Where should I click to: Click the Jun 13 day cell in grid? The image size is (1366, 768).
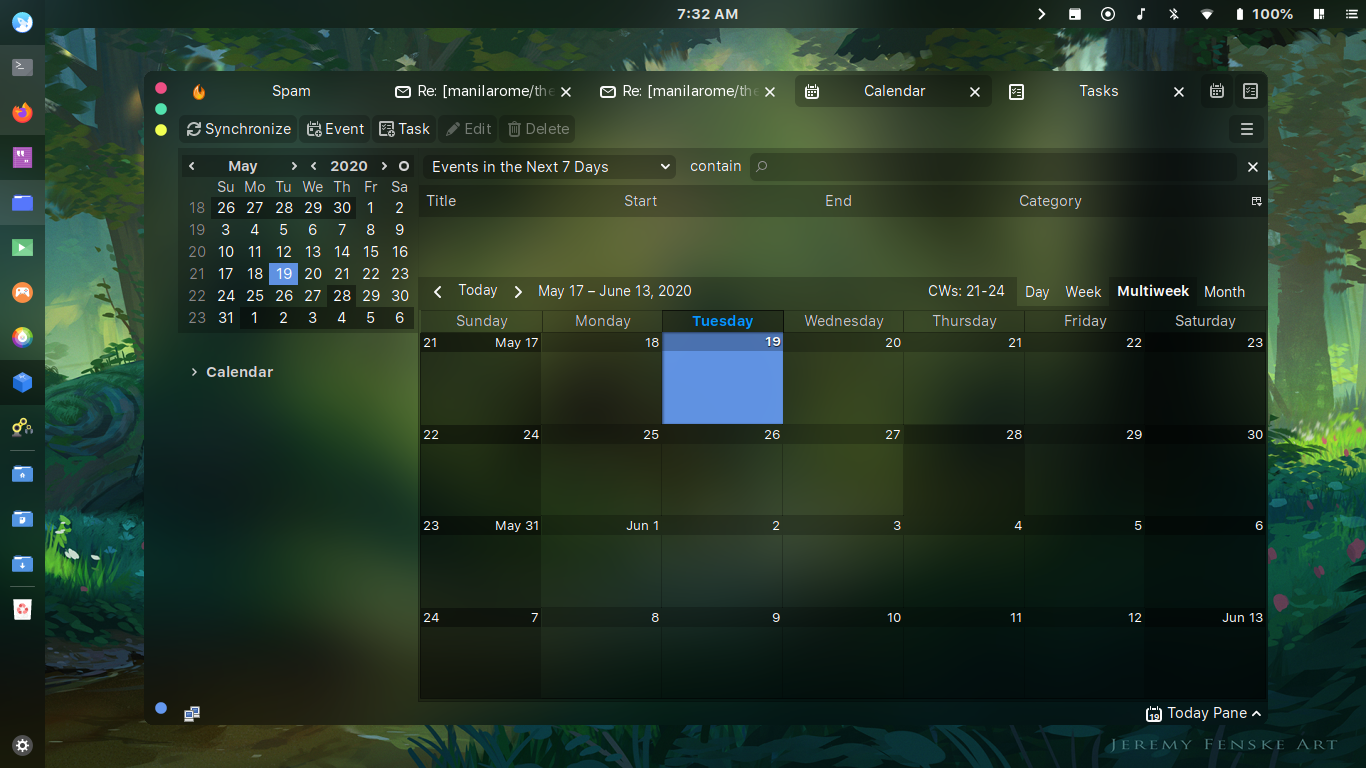1205,653
